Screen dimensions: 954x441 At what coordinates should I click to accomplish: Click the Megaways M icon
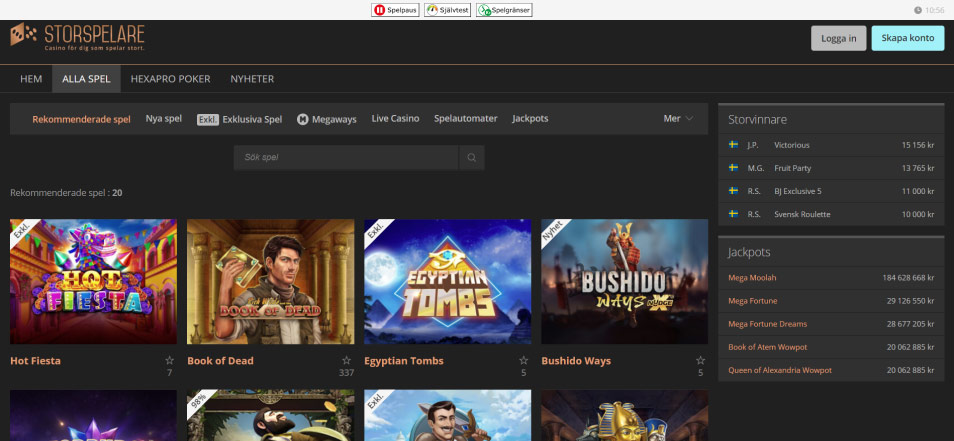302,119
